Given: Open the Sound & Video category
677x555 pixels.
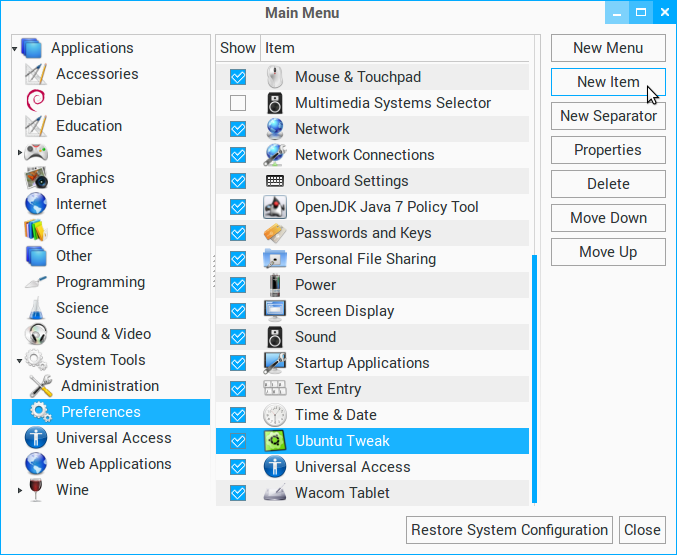Looking at the screenshot, I should [x=103, y=334].
